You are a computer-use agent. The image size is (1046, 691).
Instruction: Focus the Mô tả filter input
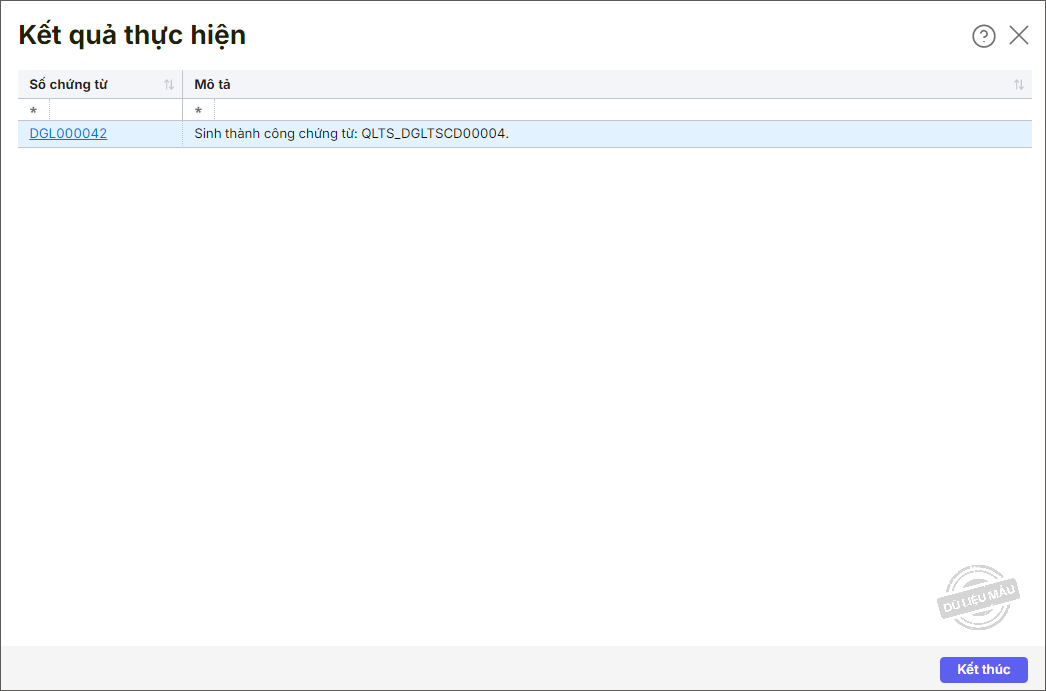622,110
